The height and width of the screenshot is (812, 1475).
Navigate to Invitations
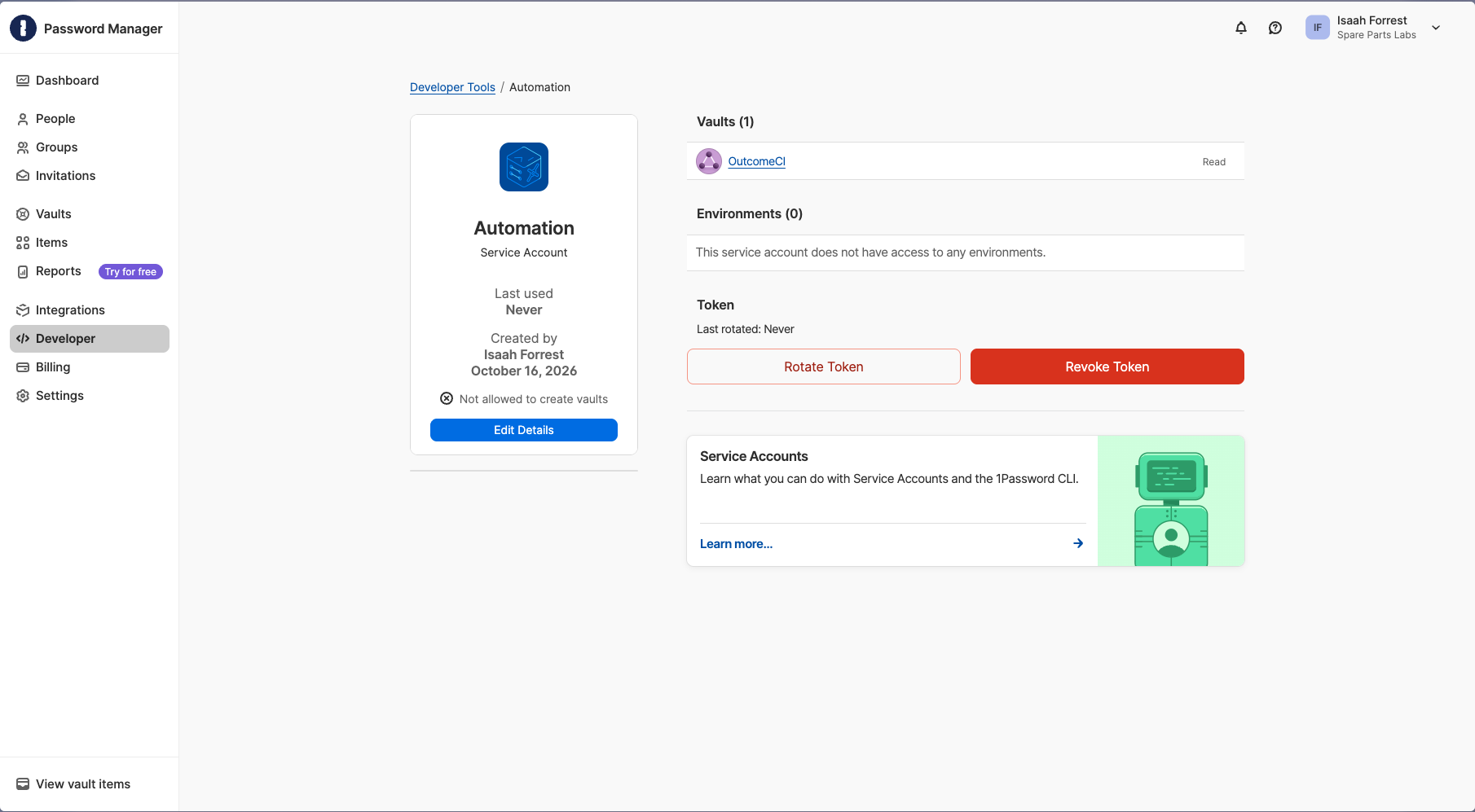click(90, 176)
